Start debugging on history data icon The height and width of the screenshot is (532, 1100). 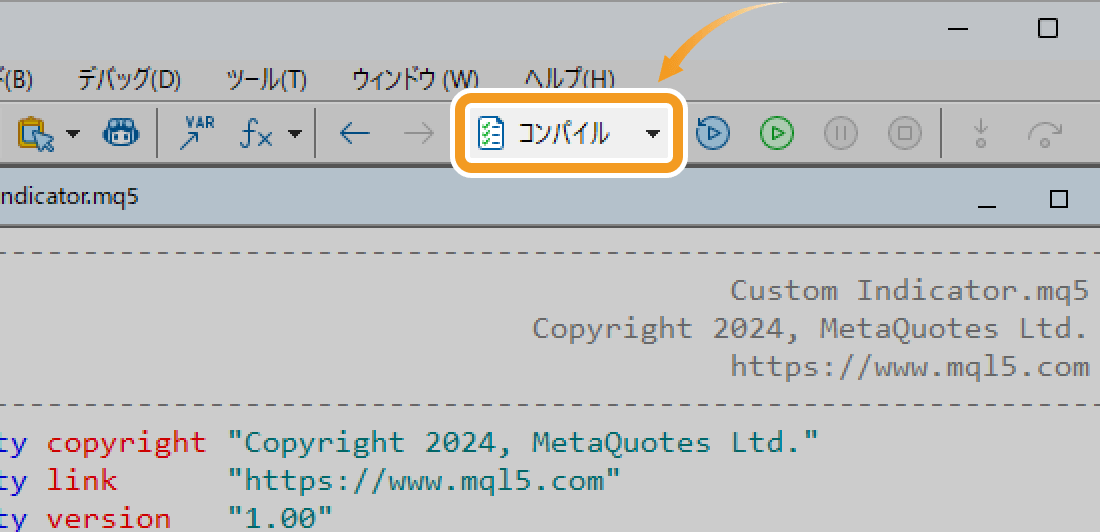(713, 133)
